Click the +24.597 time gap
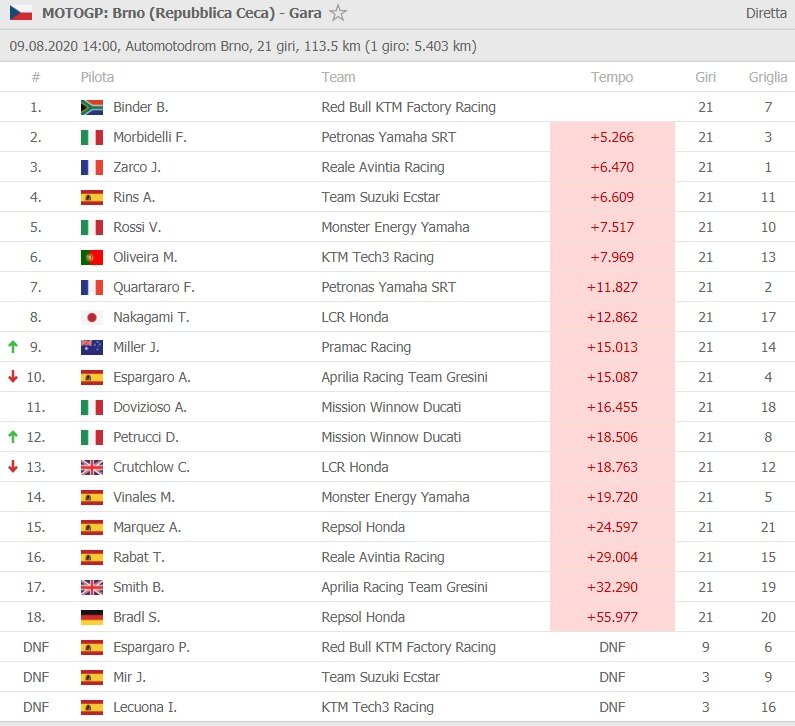The image size is (795, 726). 612,527
